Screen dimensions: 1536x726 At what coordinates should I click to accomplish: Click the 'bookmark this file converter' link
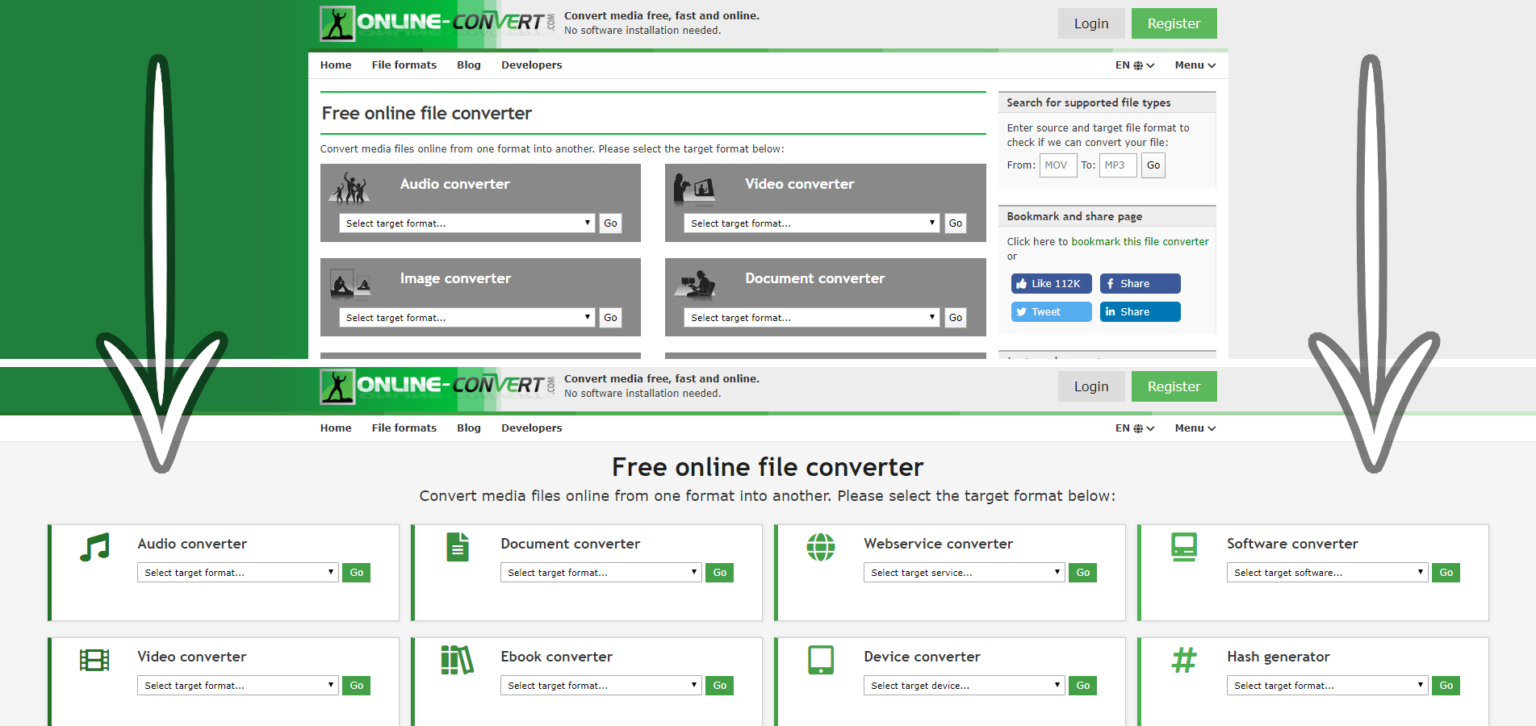point(1140,242)
